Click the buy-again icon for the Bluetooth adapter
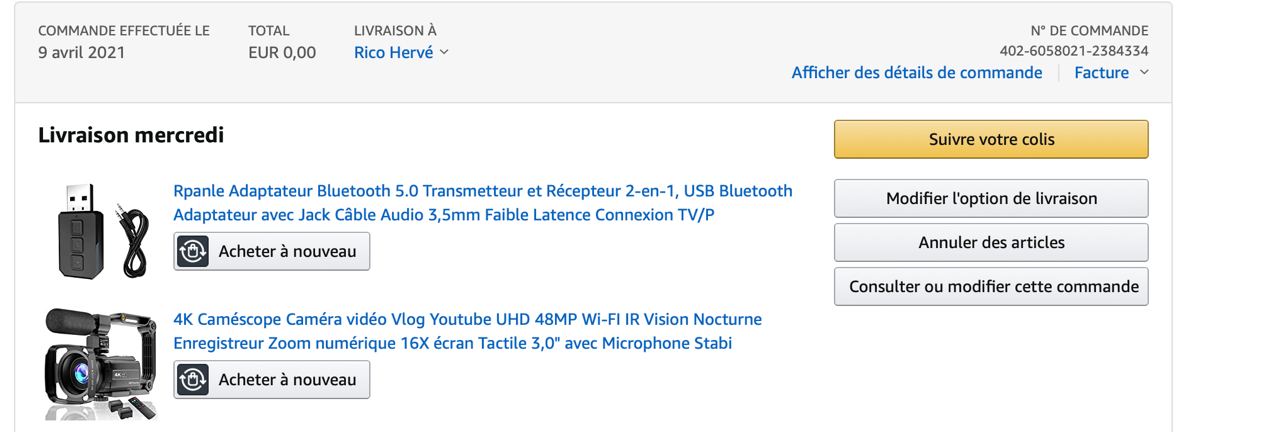Screen dimensions: 1280x432 click(193, 251)
